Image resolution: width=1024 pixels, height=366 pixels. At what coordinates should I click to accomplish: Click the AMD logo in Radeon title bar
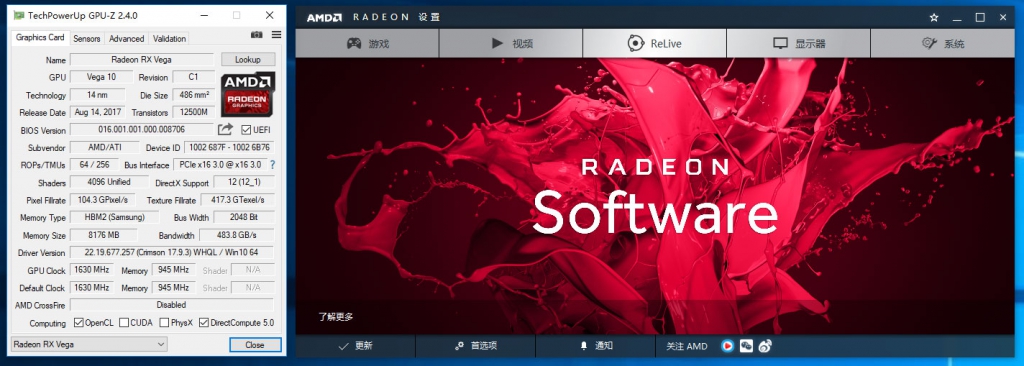tap(324, 18)
